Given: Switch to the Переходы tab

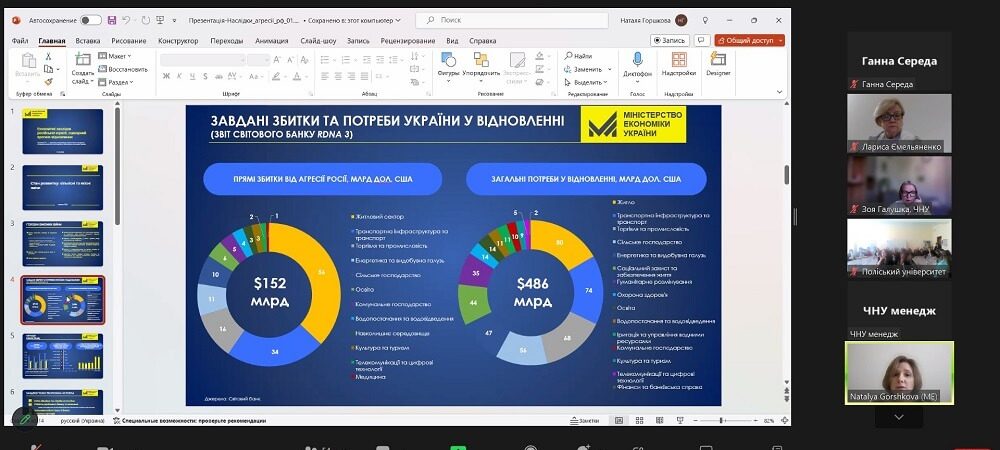Looking at the screenshot, I should (x=226, y=41).
